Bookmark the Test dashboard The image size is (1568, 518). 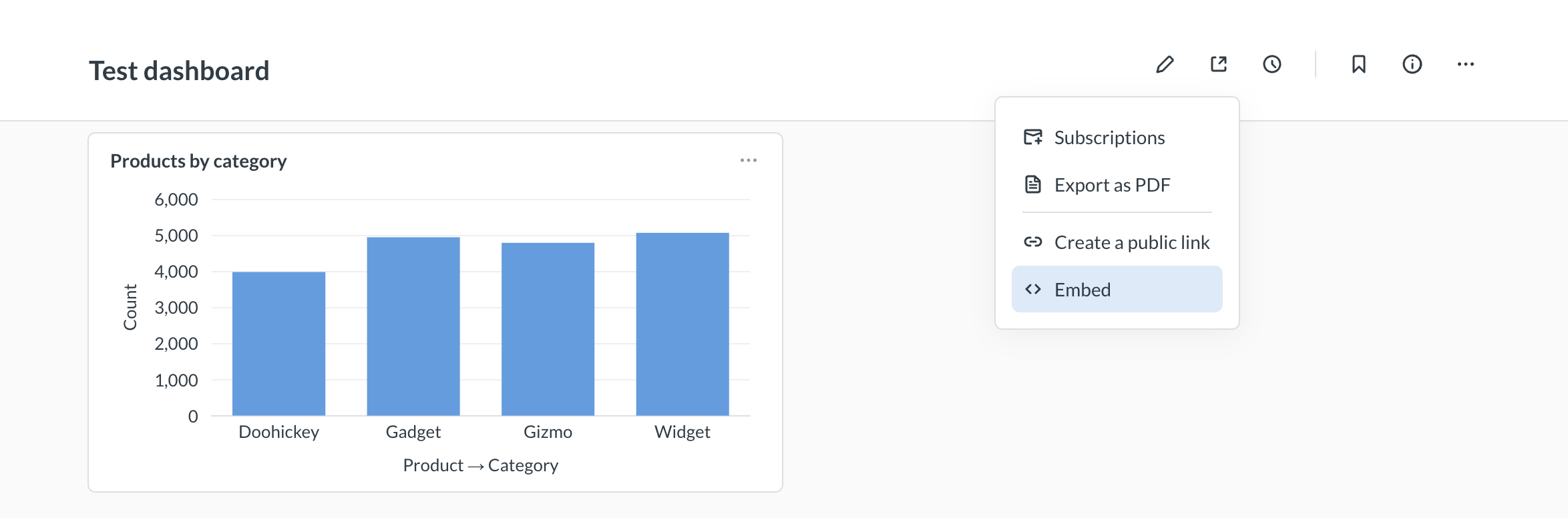pyautogui.click(x=1358, y=64)
